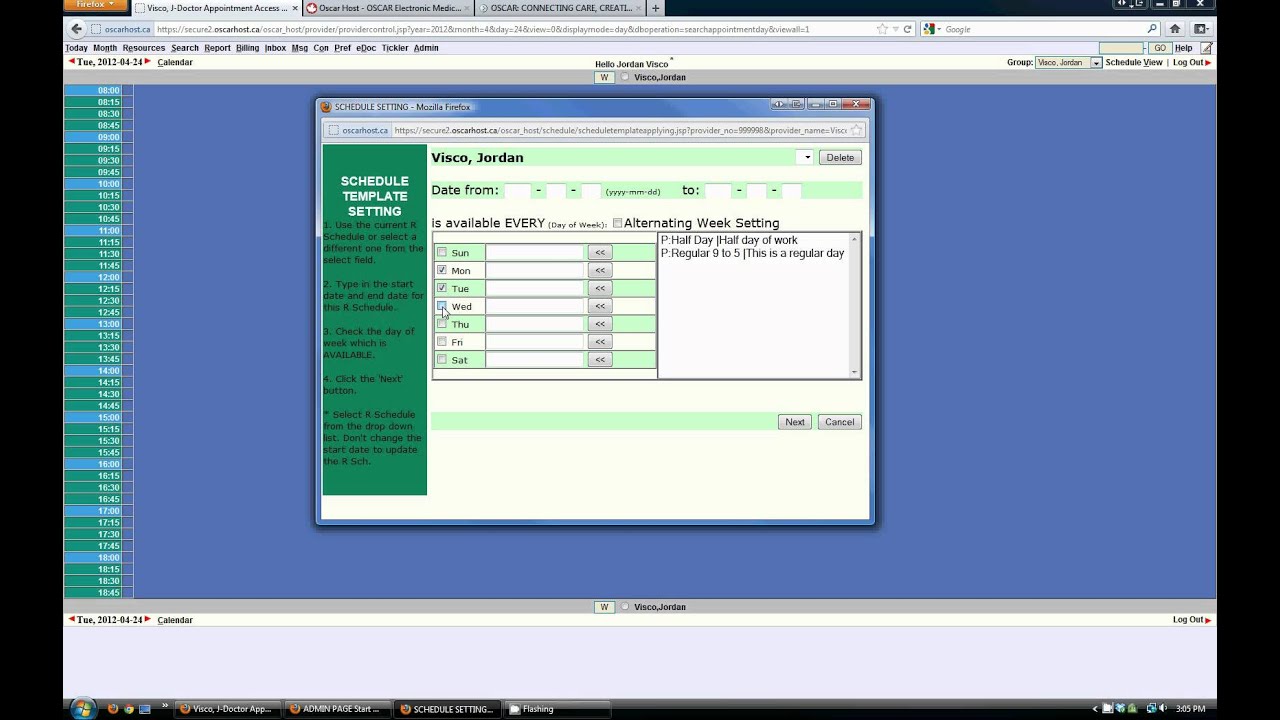Image resolution: width=1280 pixels, height=720 pixels.
Task: Check the Sat availability checkbox
Action: [442, 359]
